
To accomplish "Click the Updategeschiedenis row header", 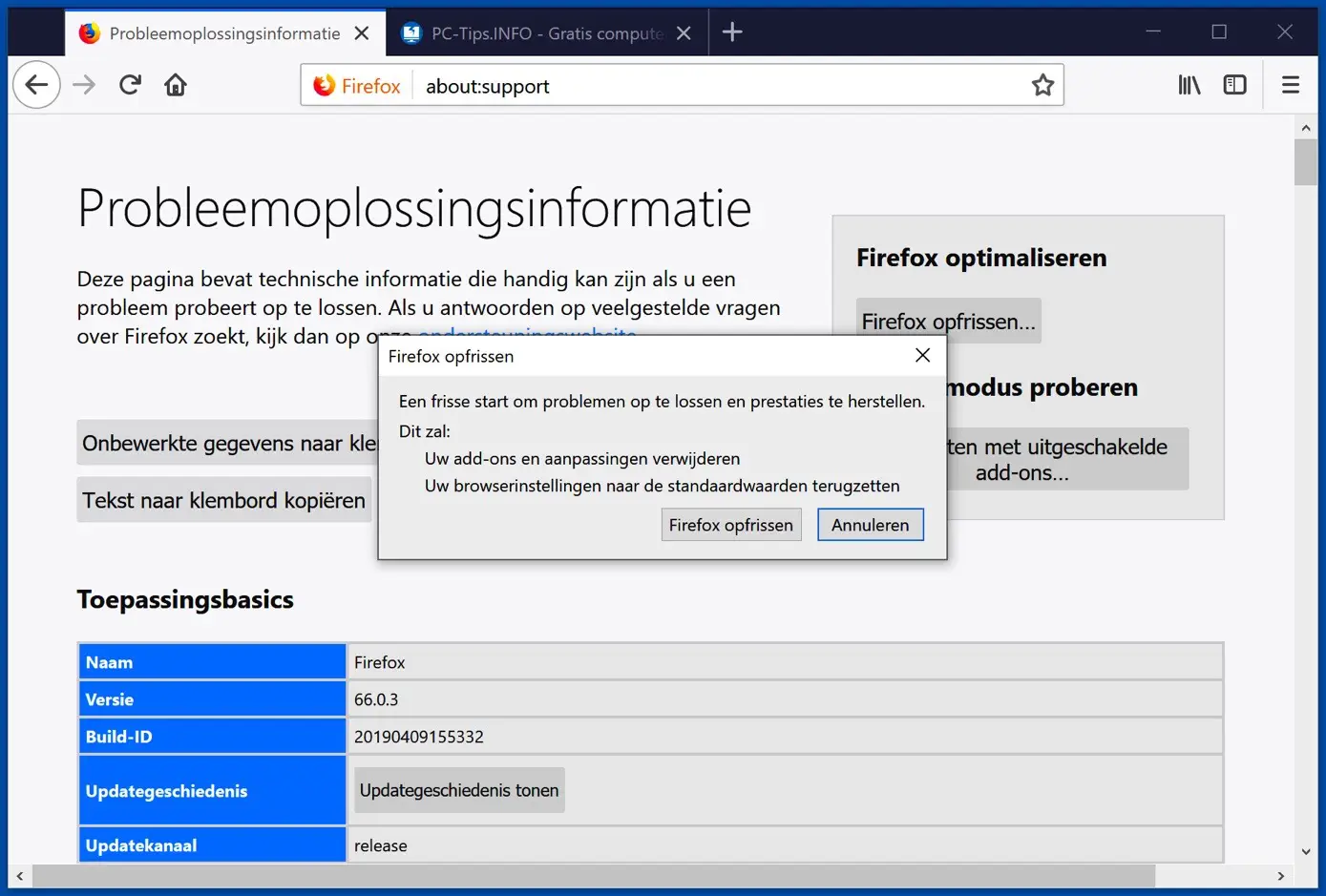I will [x=212, y=790].
